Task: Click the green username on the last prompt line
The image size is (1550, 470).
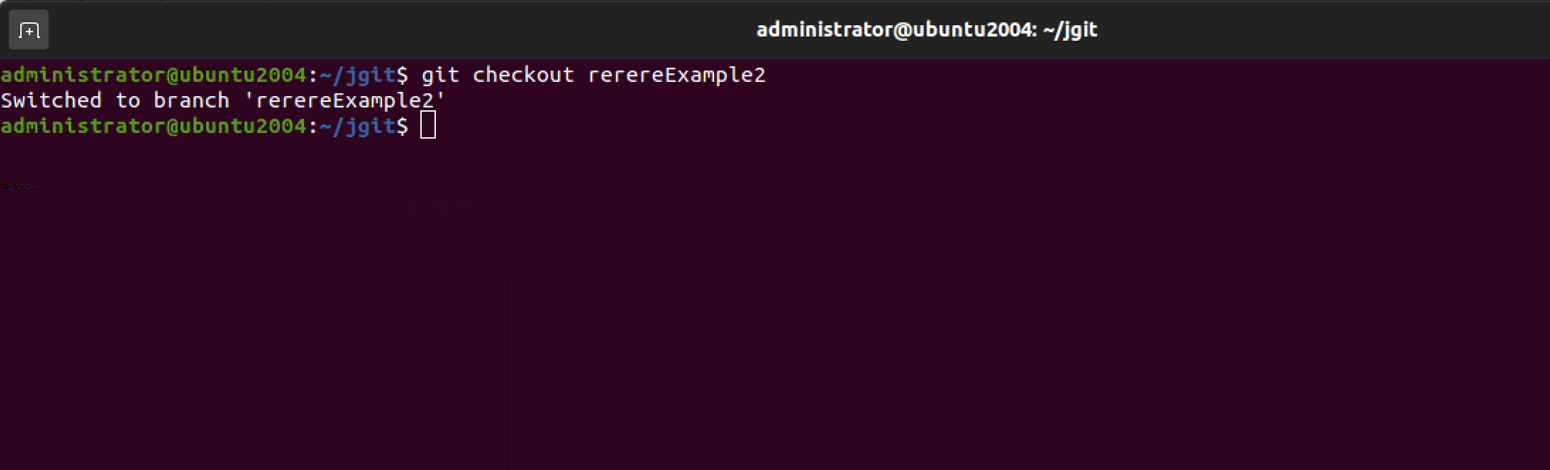Action: (153, 126)
